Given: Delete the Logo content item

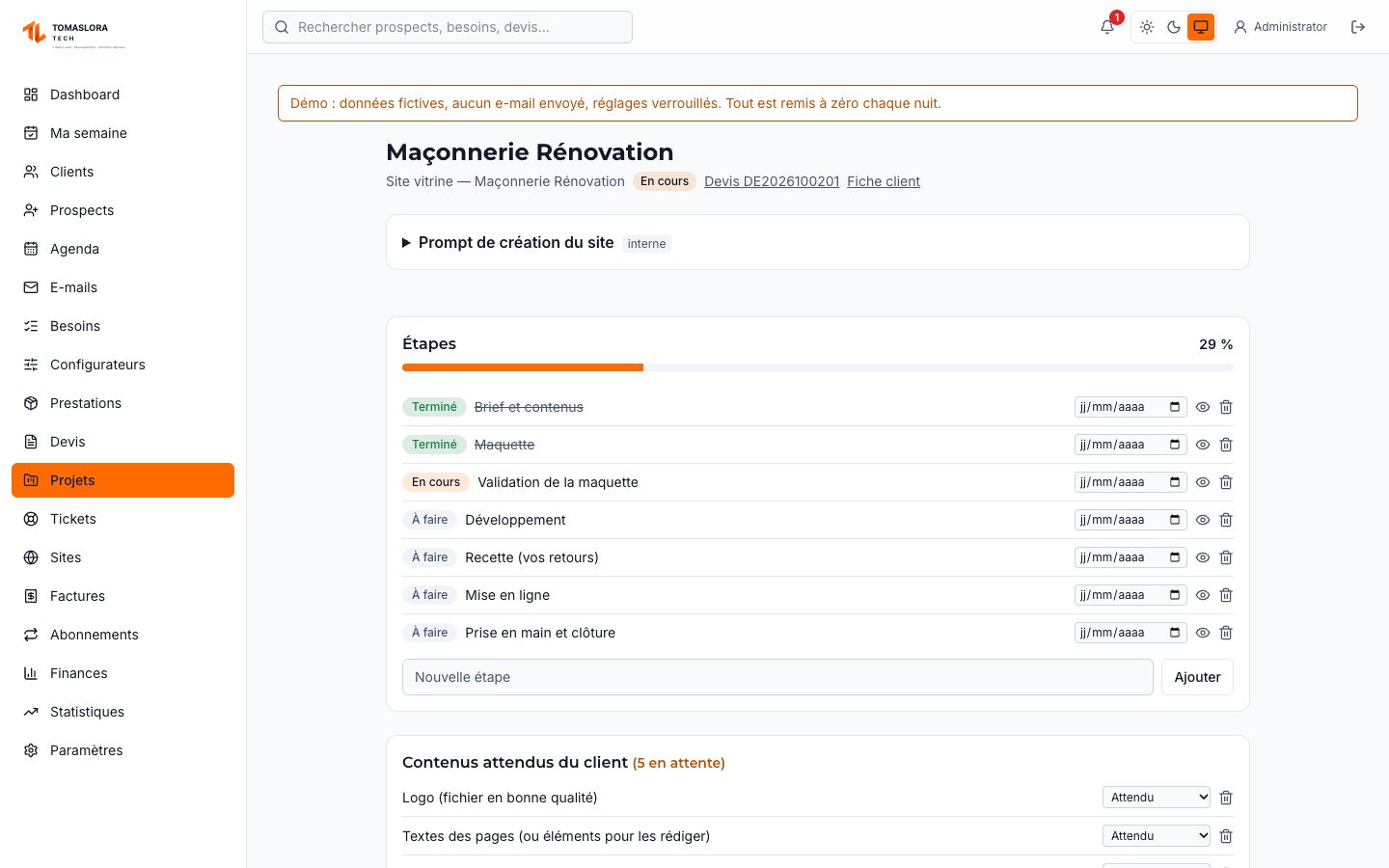Looking at the screenshot, I should [1226, 798].
